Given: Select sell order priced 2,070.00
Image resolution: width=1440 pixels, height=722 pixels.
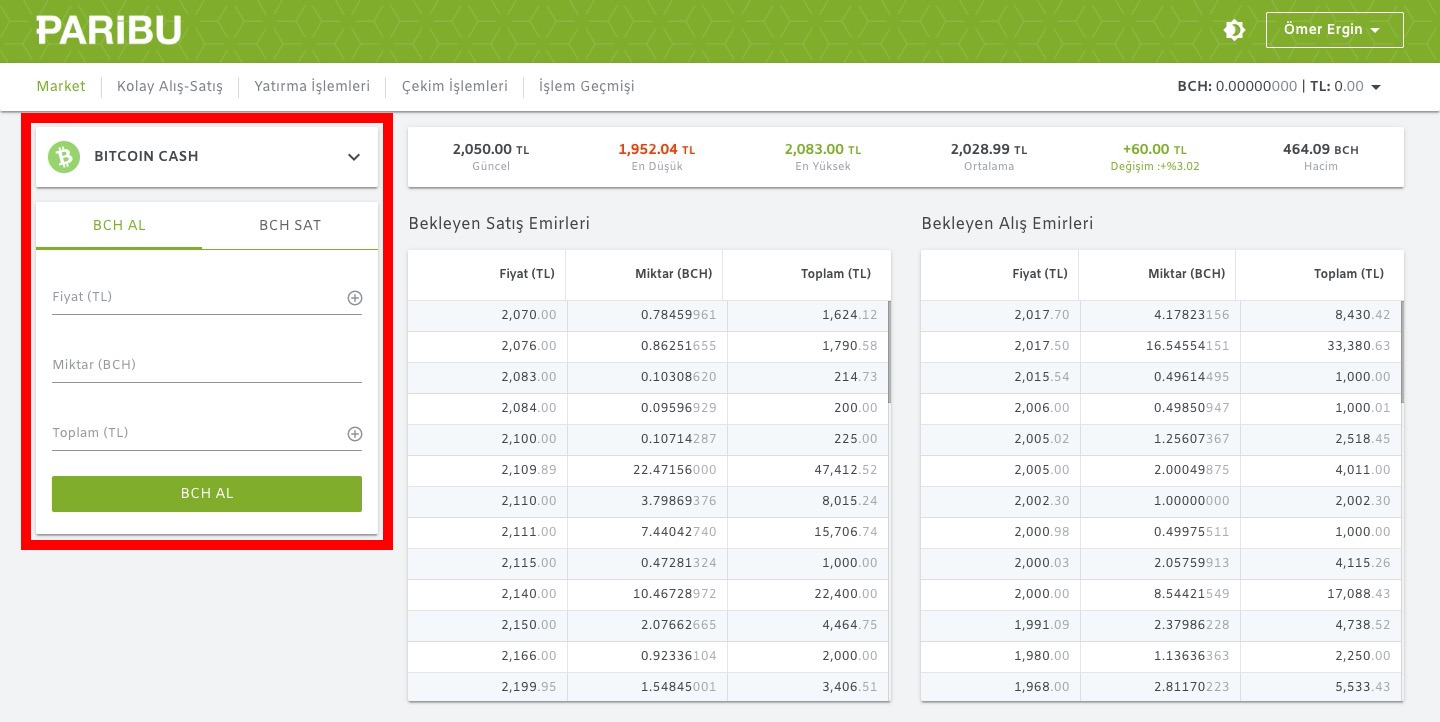Looking at the screenshot, I should pyautogui.click(x=648, y=316).
